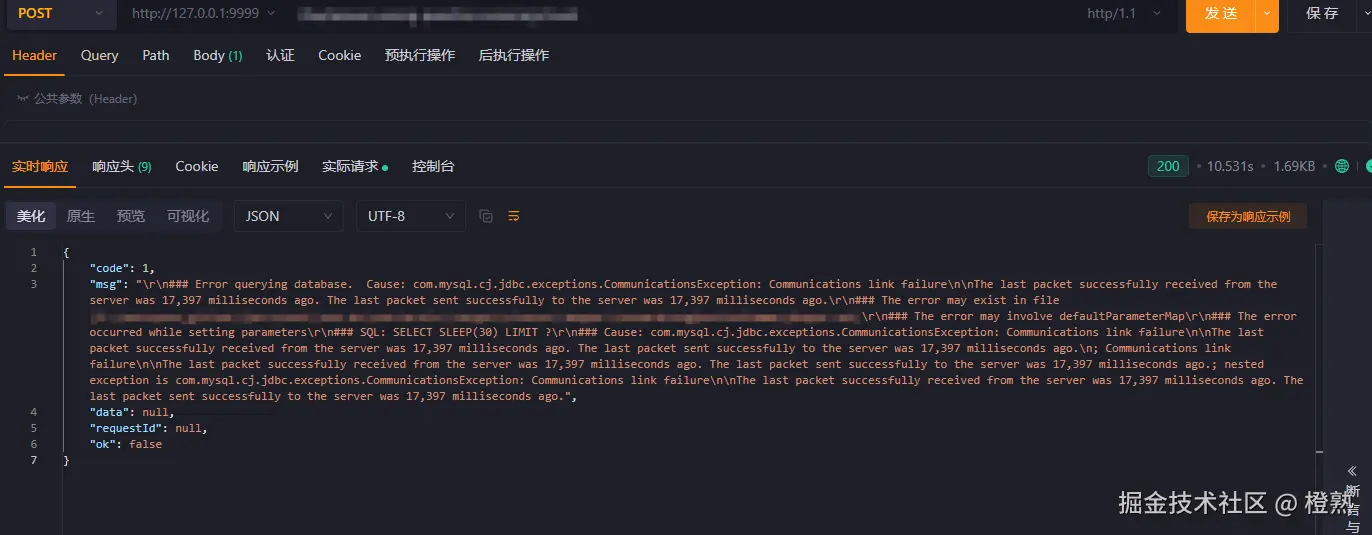The height and width of the screenshot is (535, 1372).
Task: Expand the 公共参数 (Header) section
Action: [x=77, y=99]
